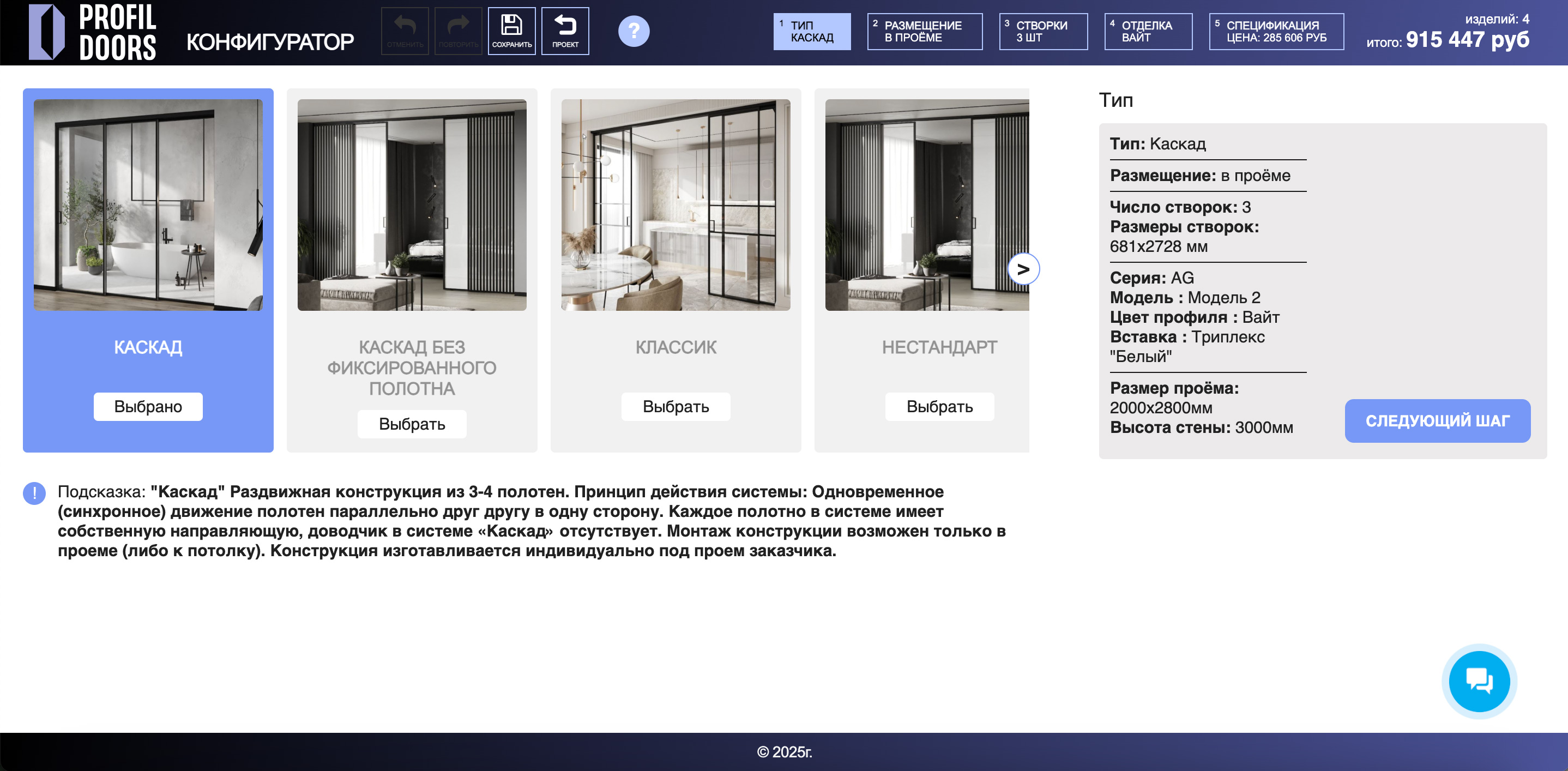Image resolution: width=1568 pixels, height=771 pixels.
Task: Click the '2000x2800мм' opening size value
Action: (x=1161, y=408)
